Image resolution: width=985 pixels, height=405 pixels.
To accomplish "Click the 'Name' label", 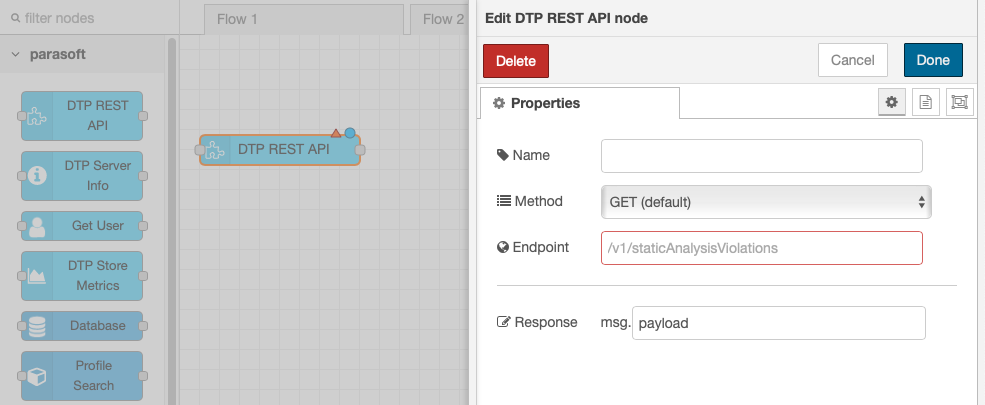I will coord(531,155).
